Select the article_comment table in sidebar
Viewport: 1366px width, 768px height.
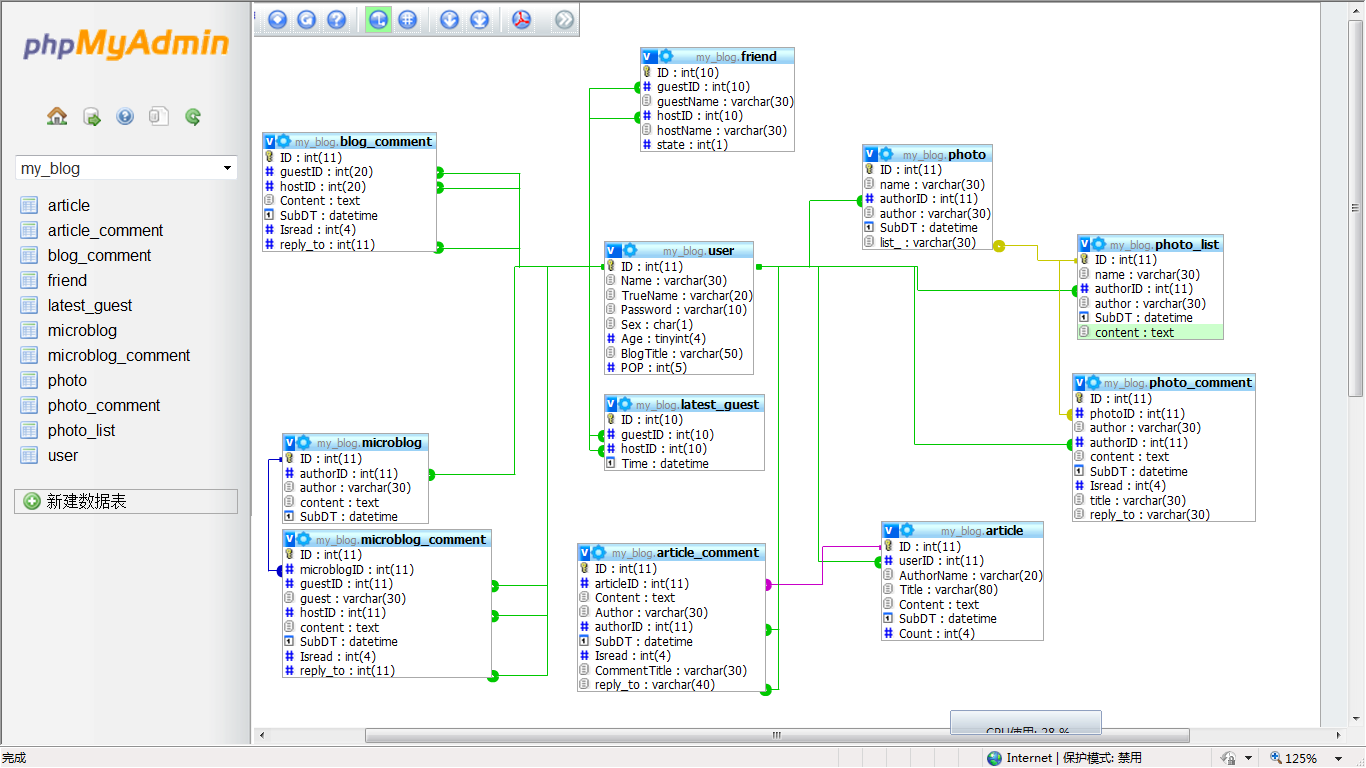[105, 230]
